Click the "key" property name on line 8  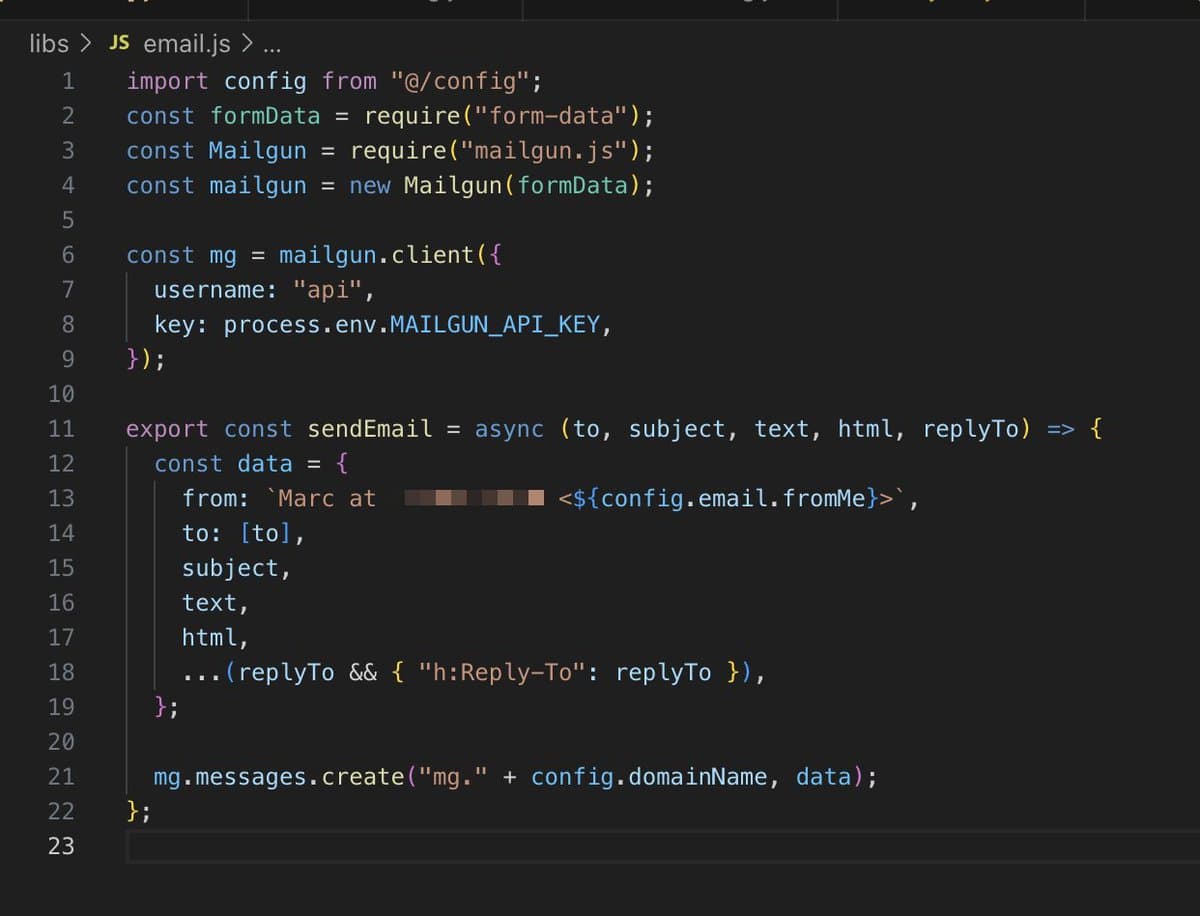(174, 325)
